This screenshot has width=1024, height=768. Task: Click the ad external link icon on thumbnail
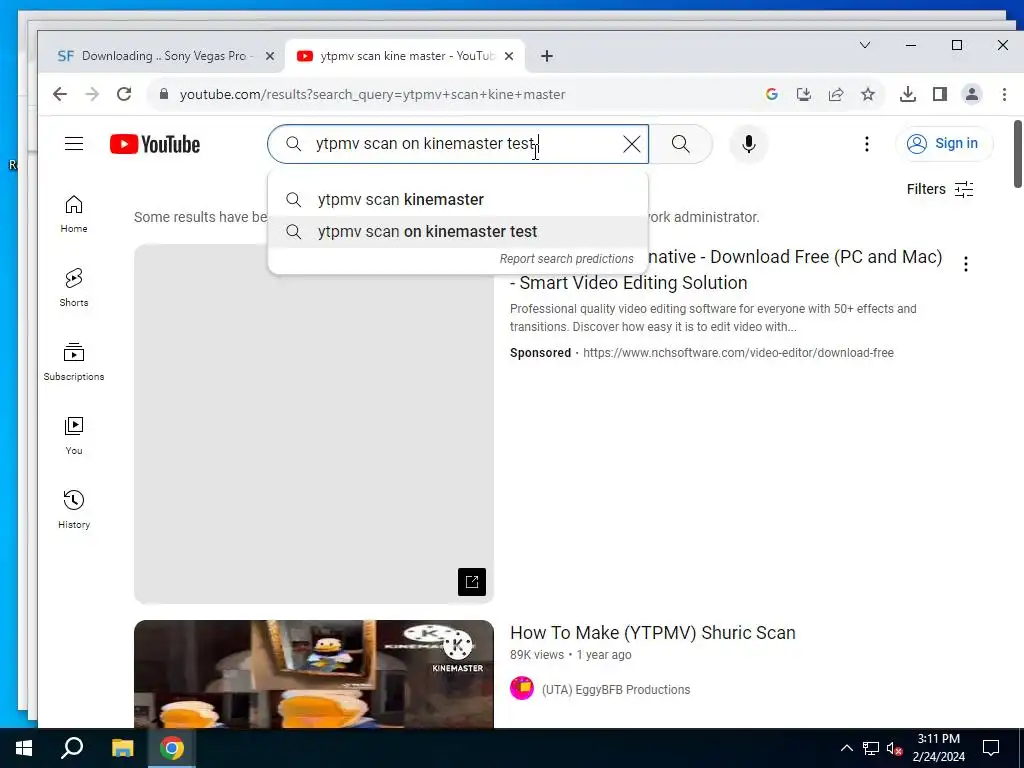click(472, 582)
